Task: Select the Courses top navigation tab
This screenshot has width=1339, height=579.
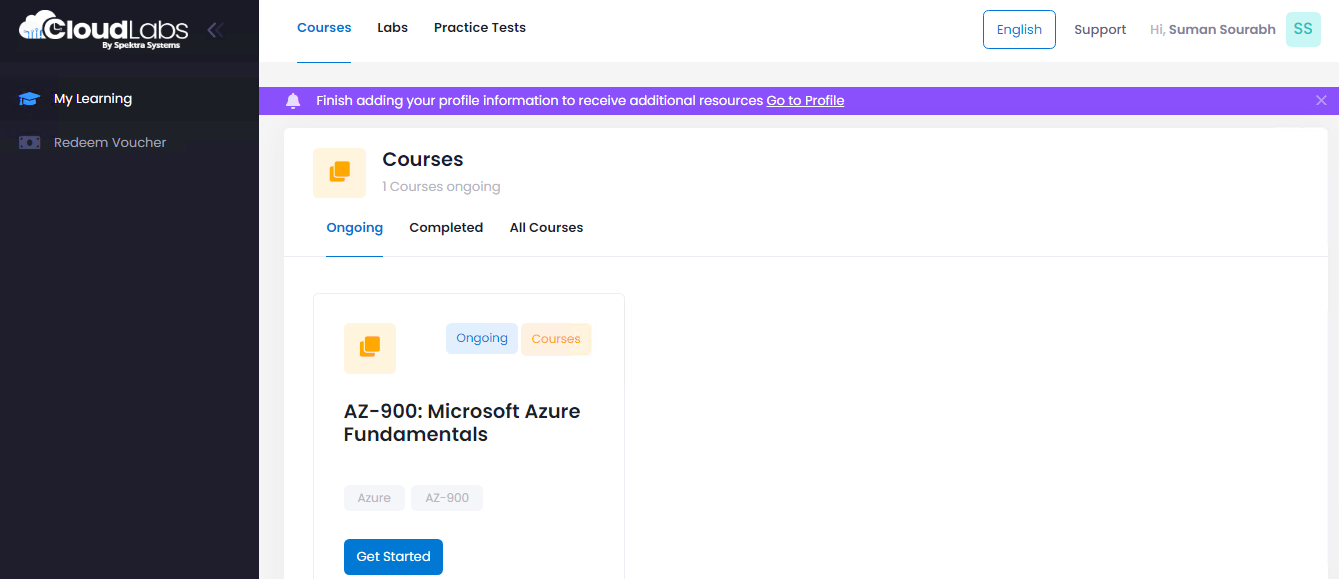Action: pos(324,28)
